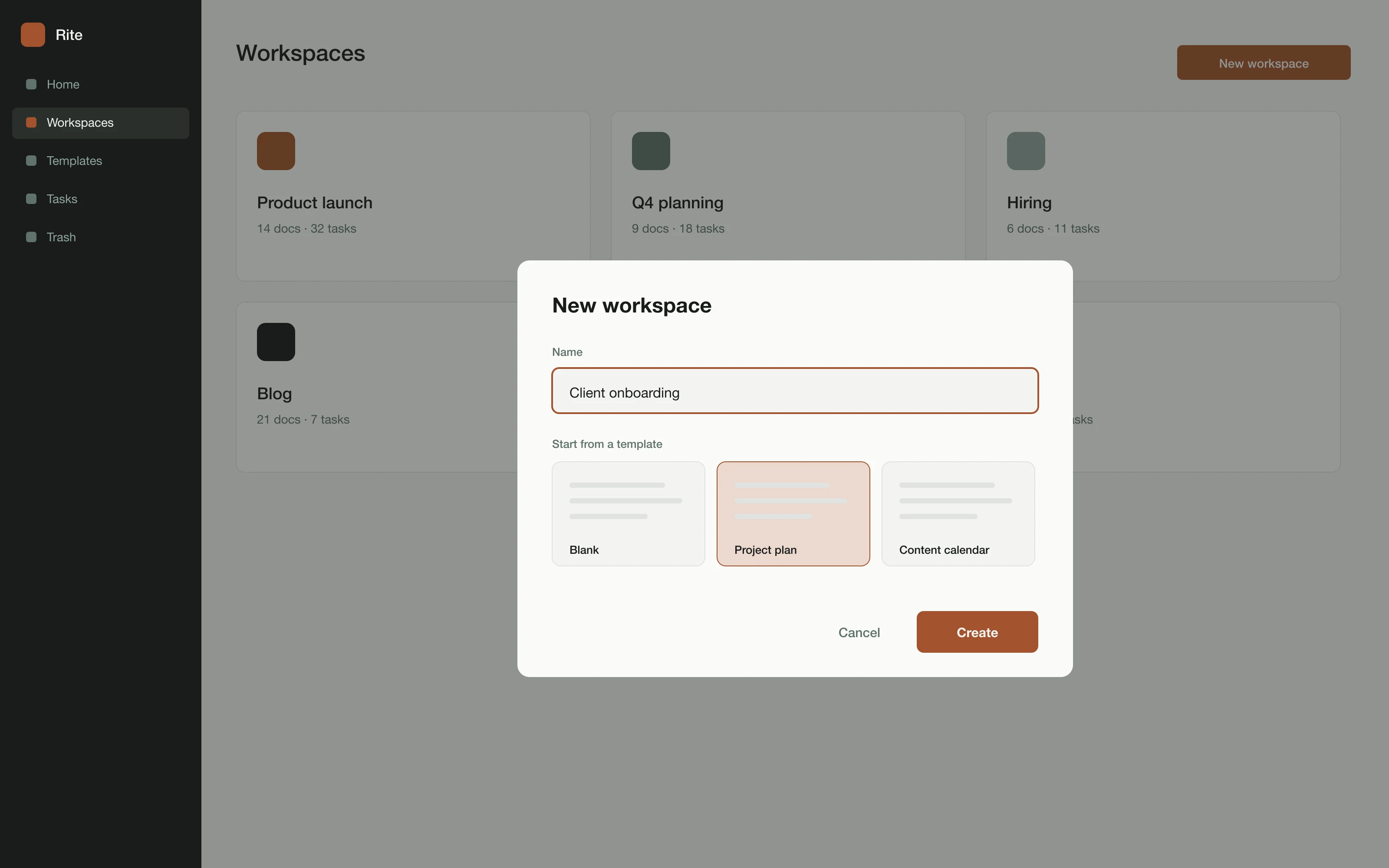Click the Home sidebar icon
The height and width of the screenshot is (868, 1389).
pyautogui.click(x=32, y=84)
